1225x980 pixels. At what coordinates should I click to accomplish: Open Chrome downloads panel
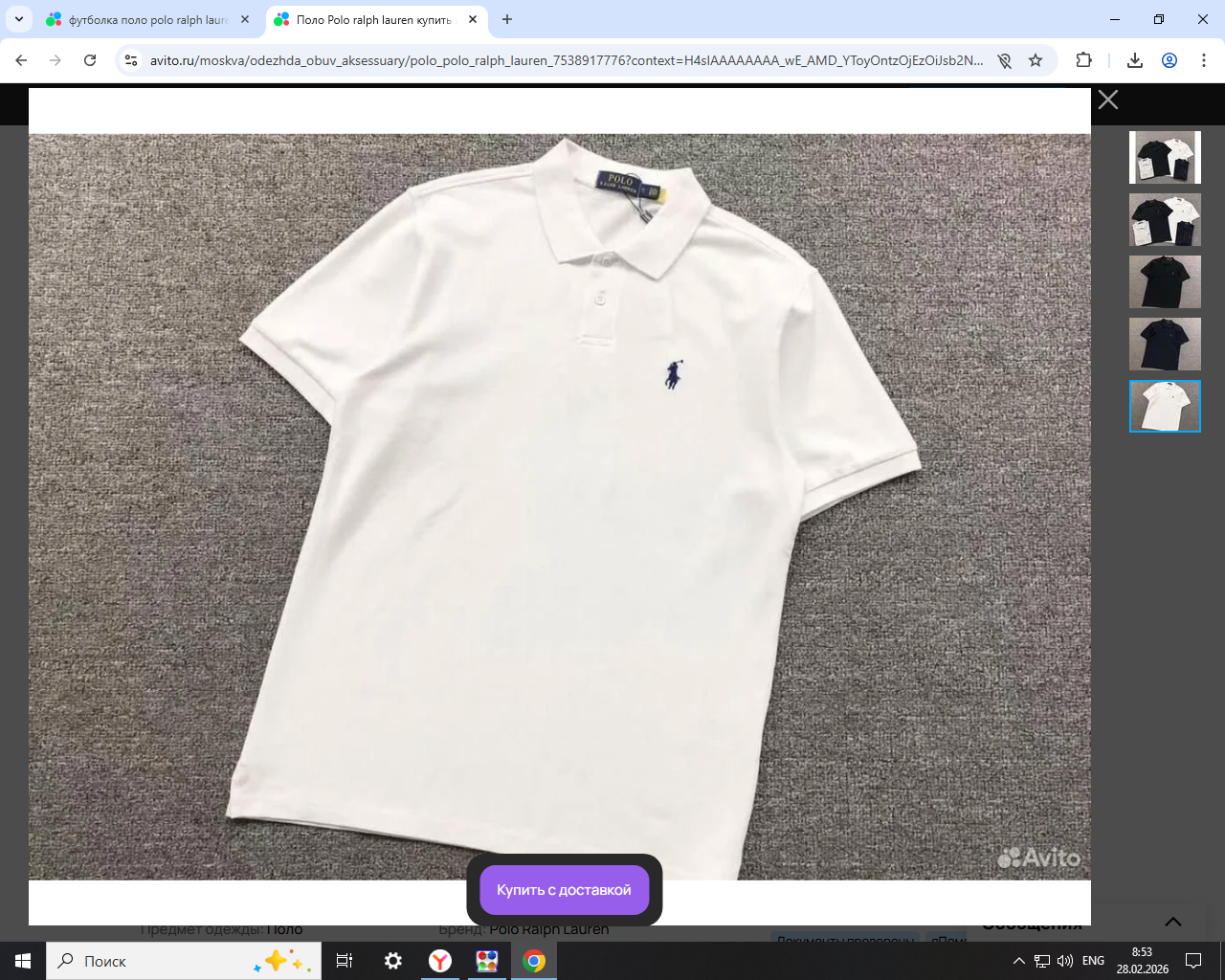1135,60
